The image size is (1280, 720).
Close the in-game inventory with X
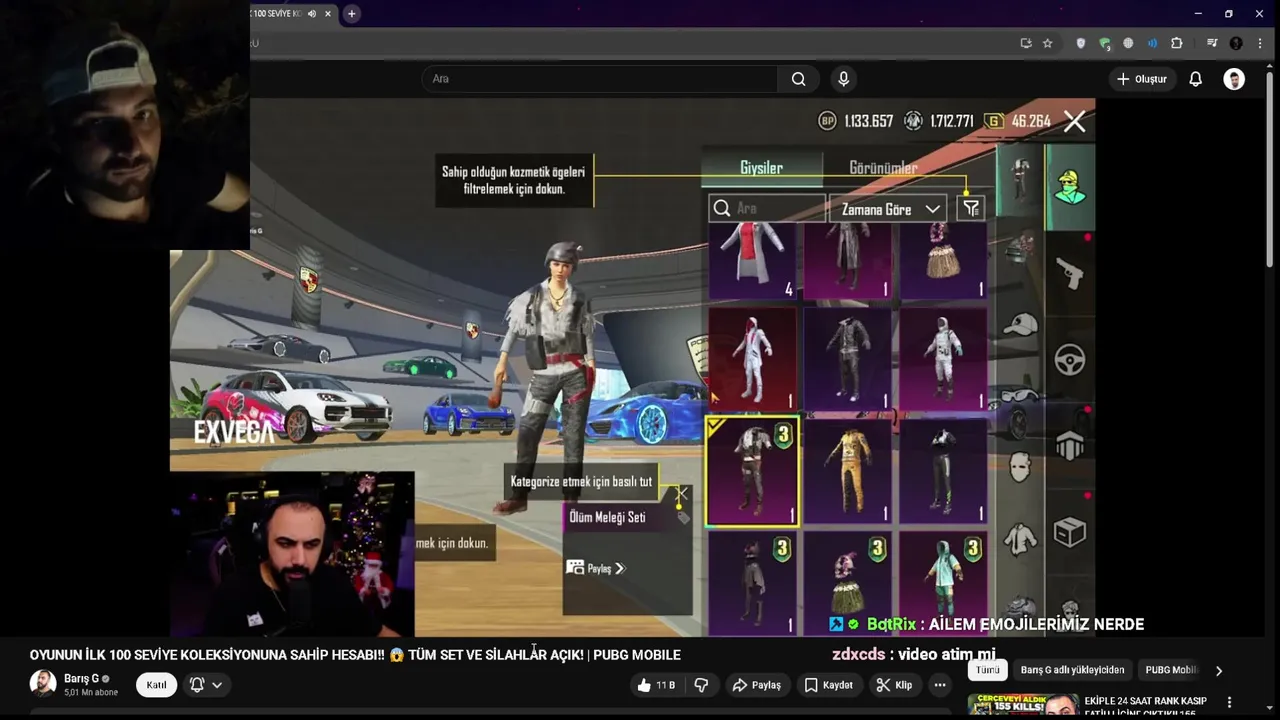click(x=1074, y=121)
